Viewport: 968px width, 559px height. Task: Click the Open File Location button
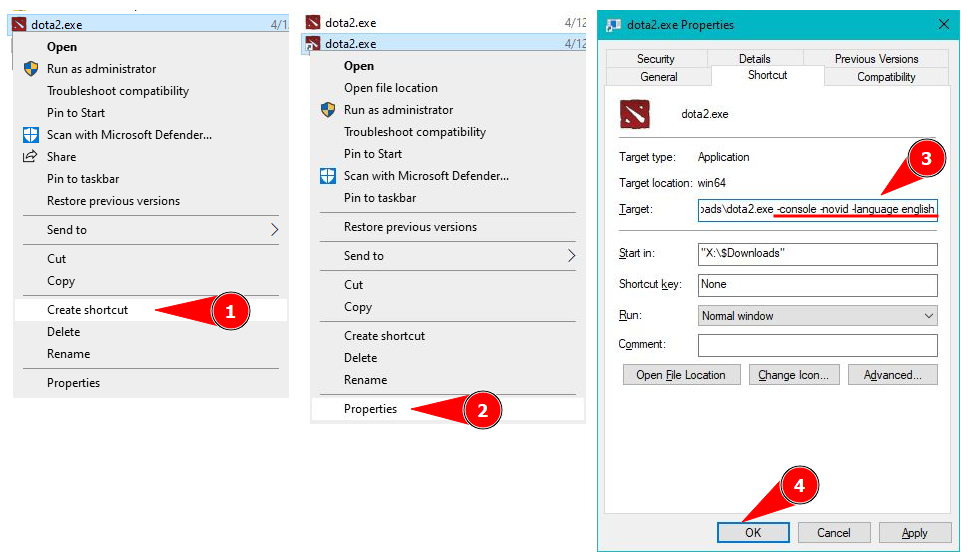[681, 375]
